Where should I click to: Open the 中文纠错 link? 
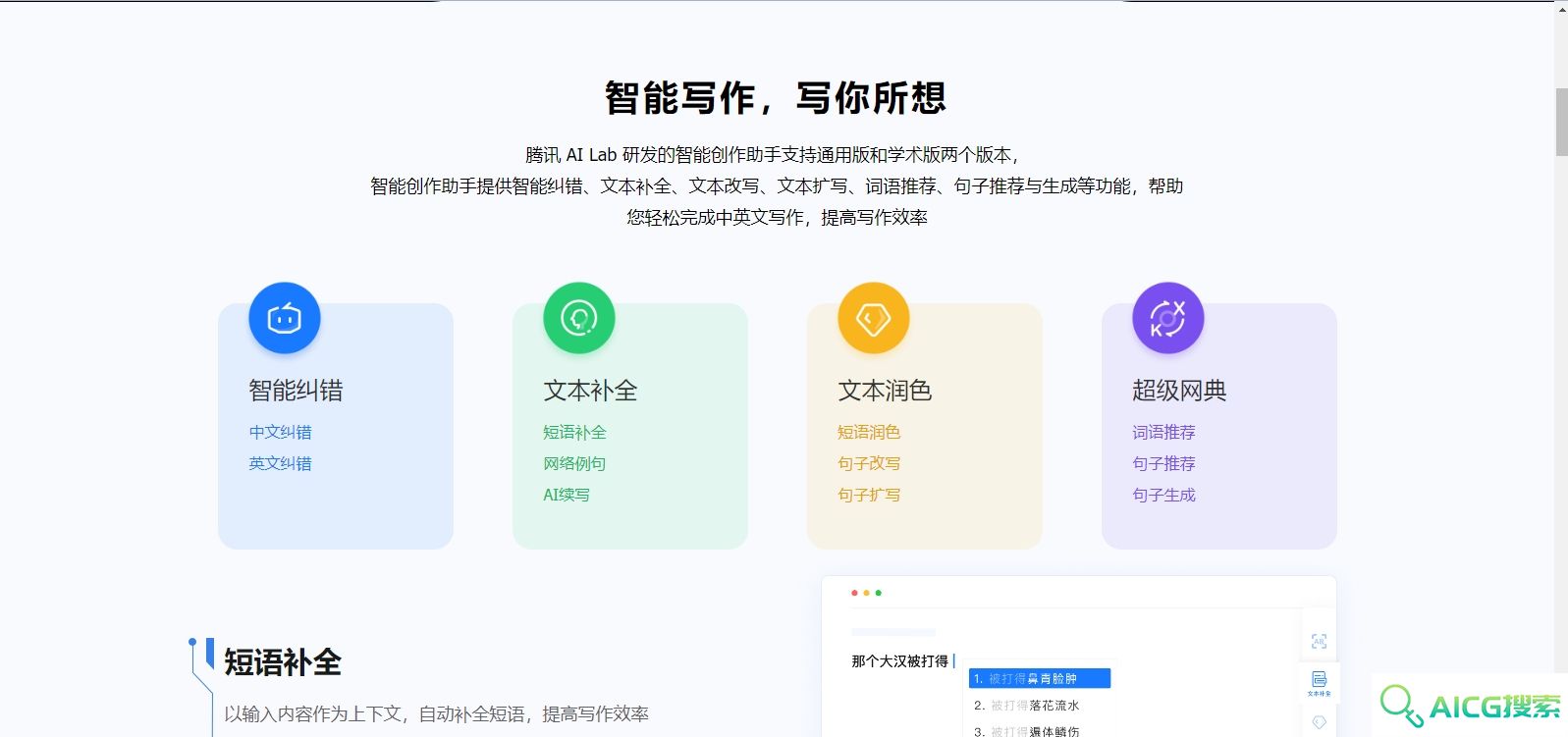pos(280,432)
